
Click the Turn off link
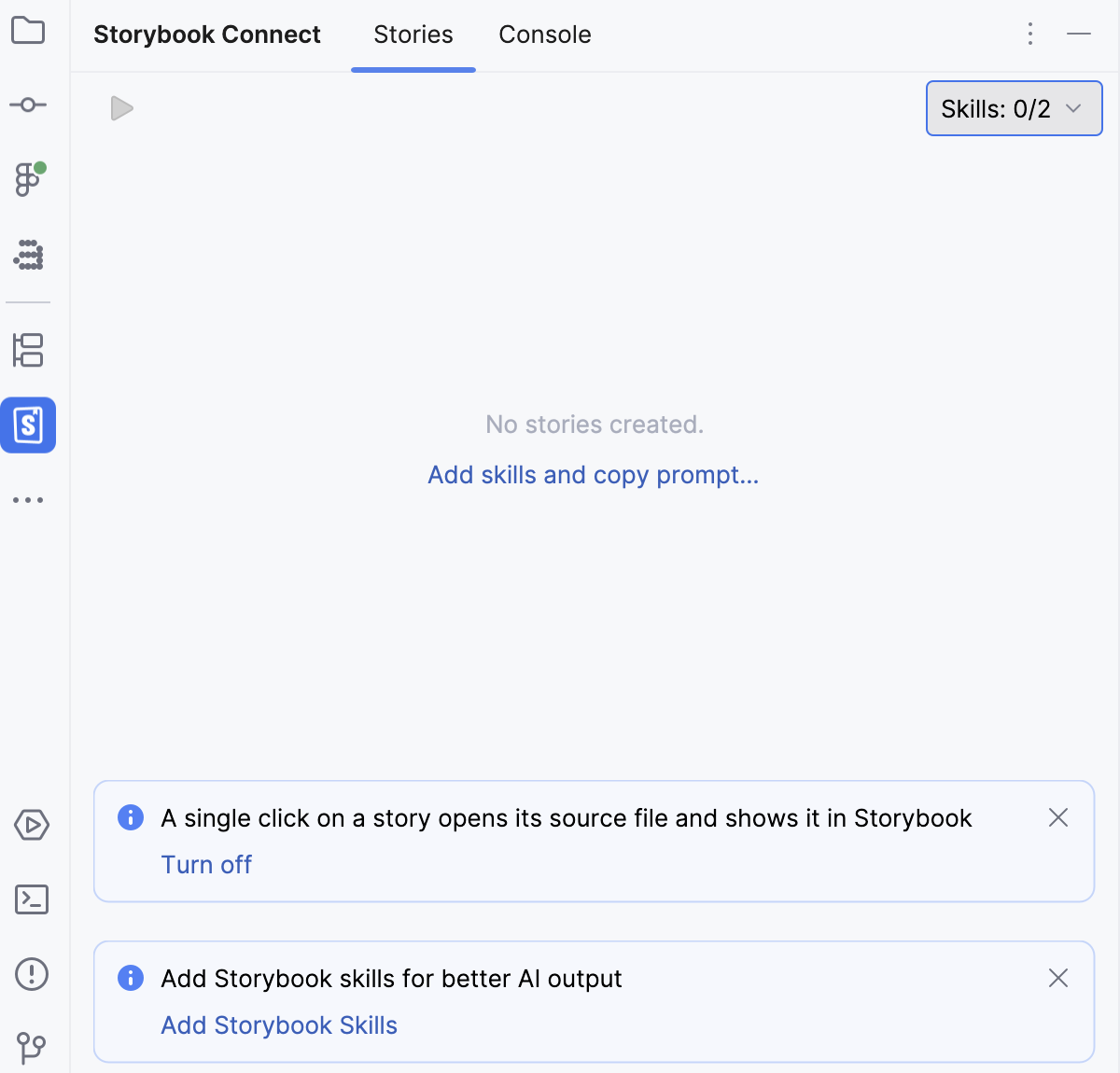[206, 865]
